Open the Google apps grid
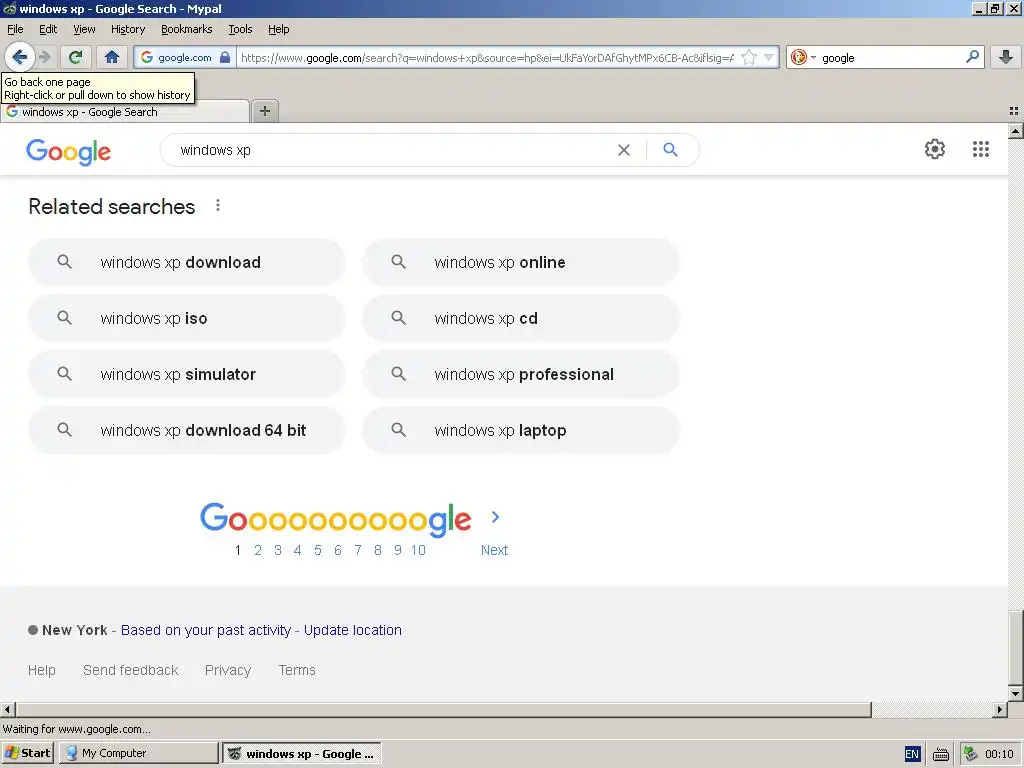The height and width of the screenshot is (768, 1024). pos(980,150)
